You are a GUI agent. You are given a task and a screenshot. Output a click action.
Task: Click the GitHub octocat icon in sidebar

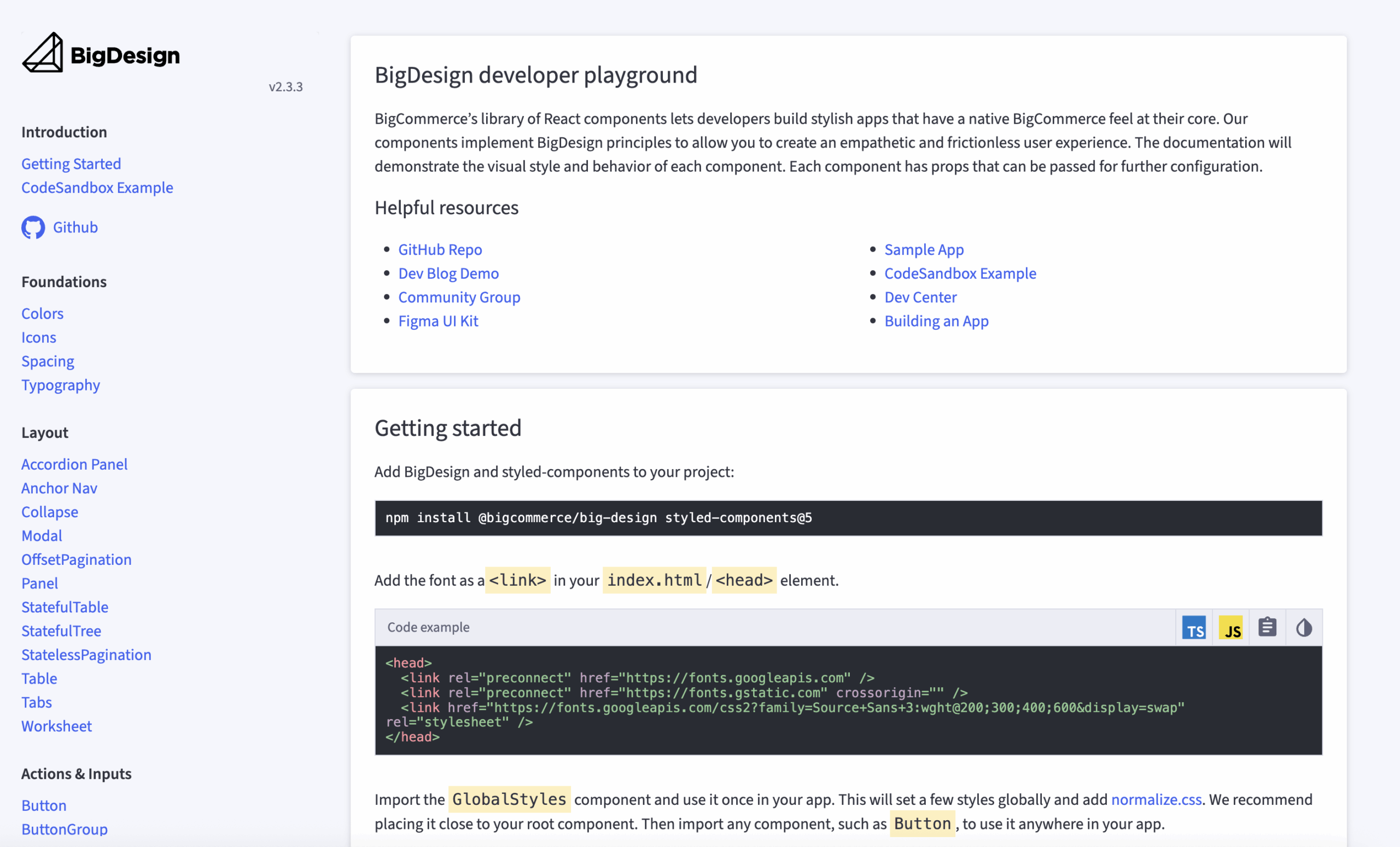[x=33, y=227]
